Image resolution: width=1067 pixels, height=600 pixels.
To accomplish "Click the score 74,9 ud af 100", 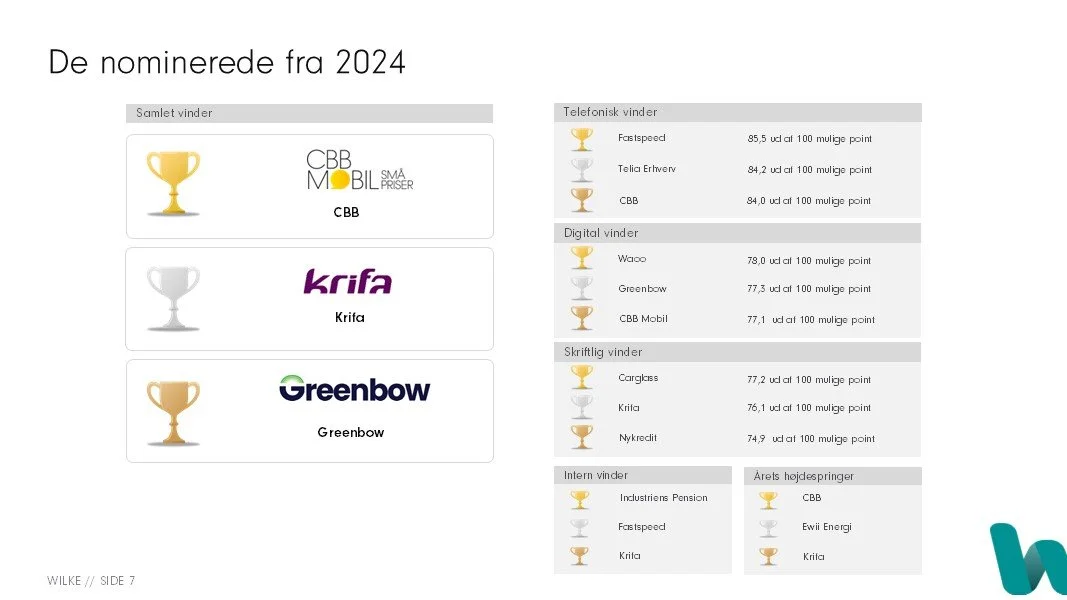I will [811, 439].
